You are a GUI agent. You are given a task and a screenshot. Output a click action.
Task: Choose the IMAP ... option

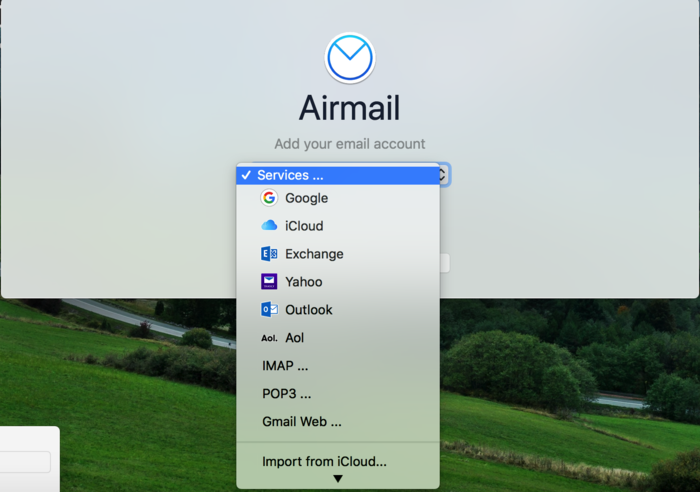(x=338, y=366)
